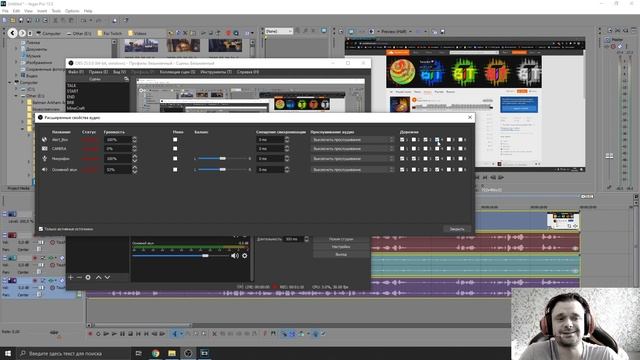
Task: Click the speaker icon of Основной звук row
Action: [x=44, y=169]
